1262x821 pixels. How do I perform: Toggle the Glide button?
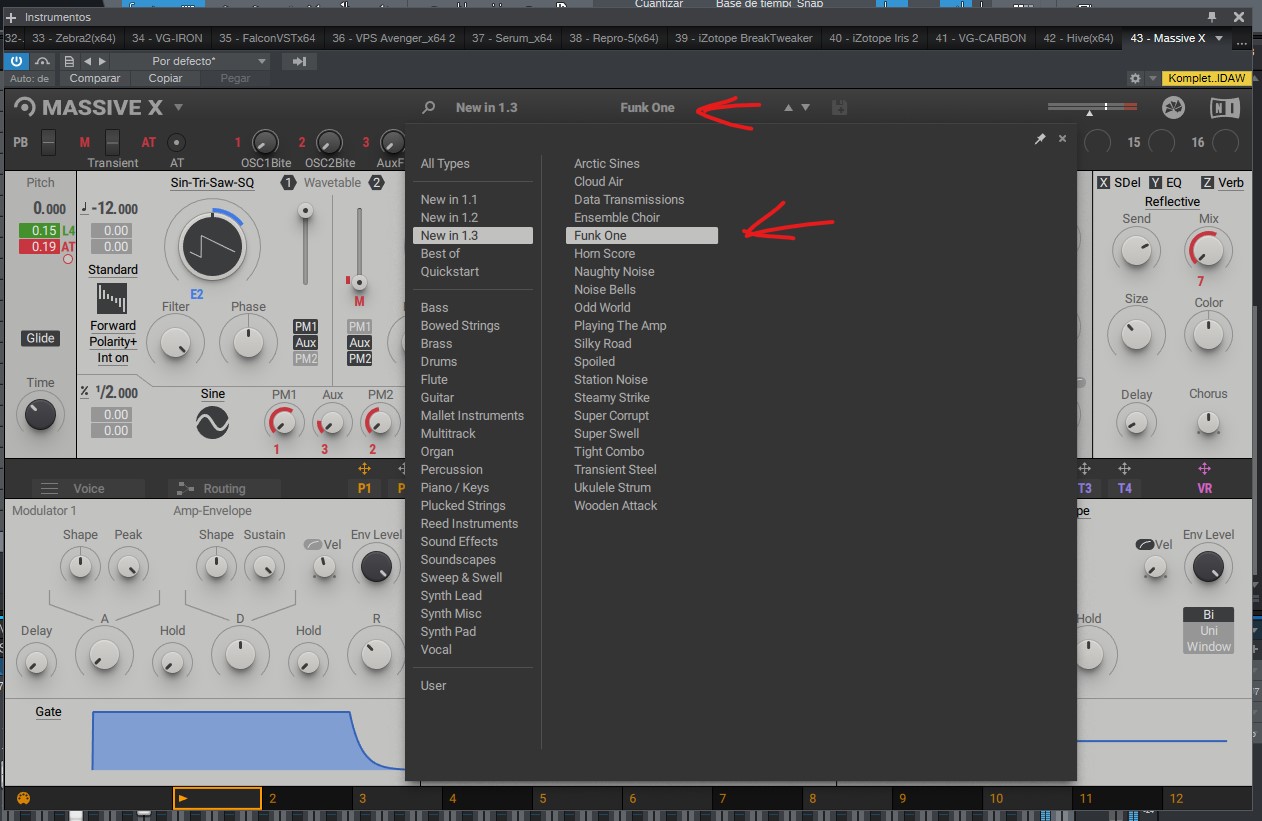point(41,338)
